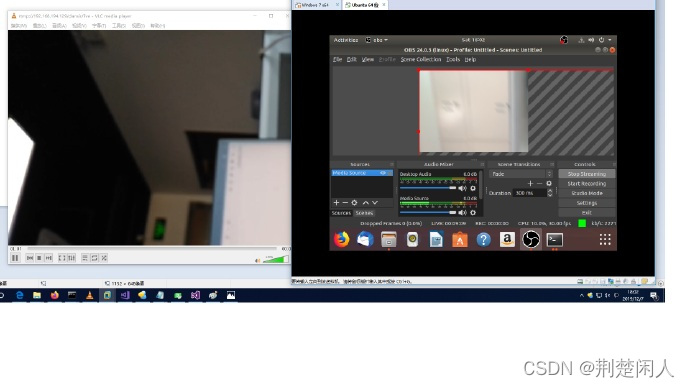
Task: Open the Help icon in the dock
Action: tap(484, 240)
